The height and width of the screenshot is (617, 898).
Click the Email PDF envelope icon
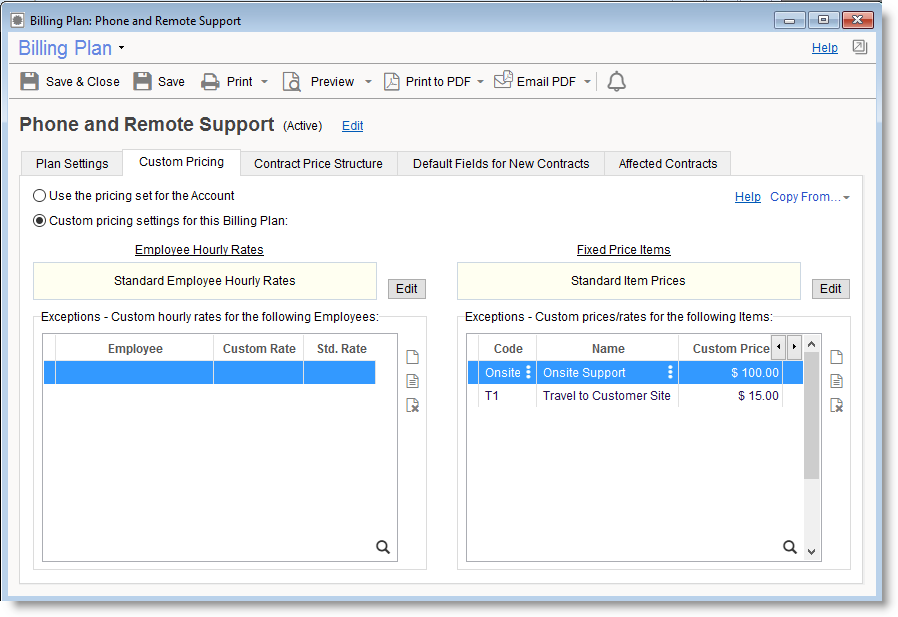[504, 81]
